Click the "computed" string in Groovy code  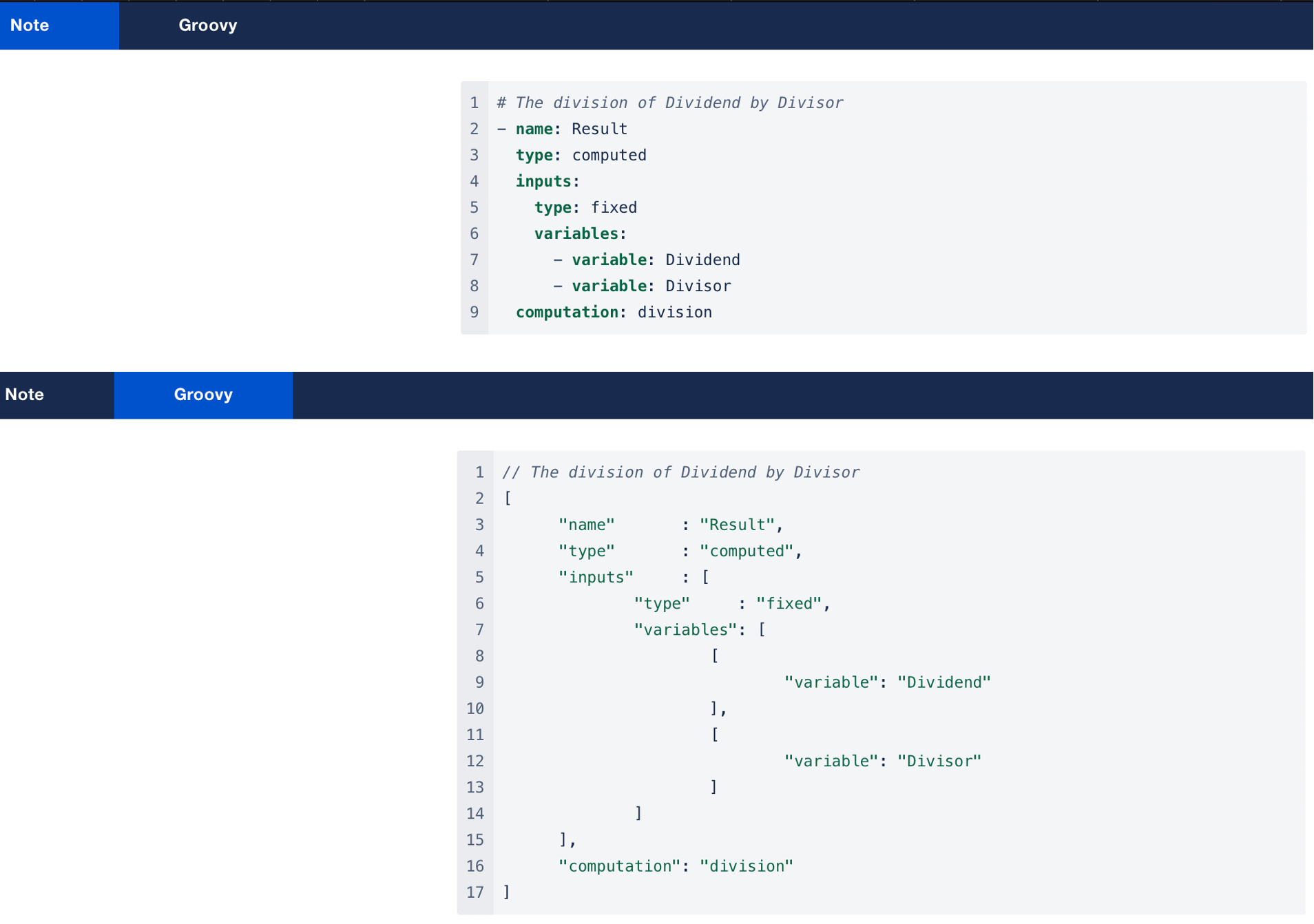747,551
